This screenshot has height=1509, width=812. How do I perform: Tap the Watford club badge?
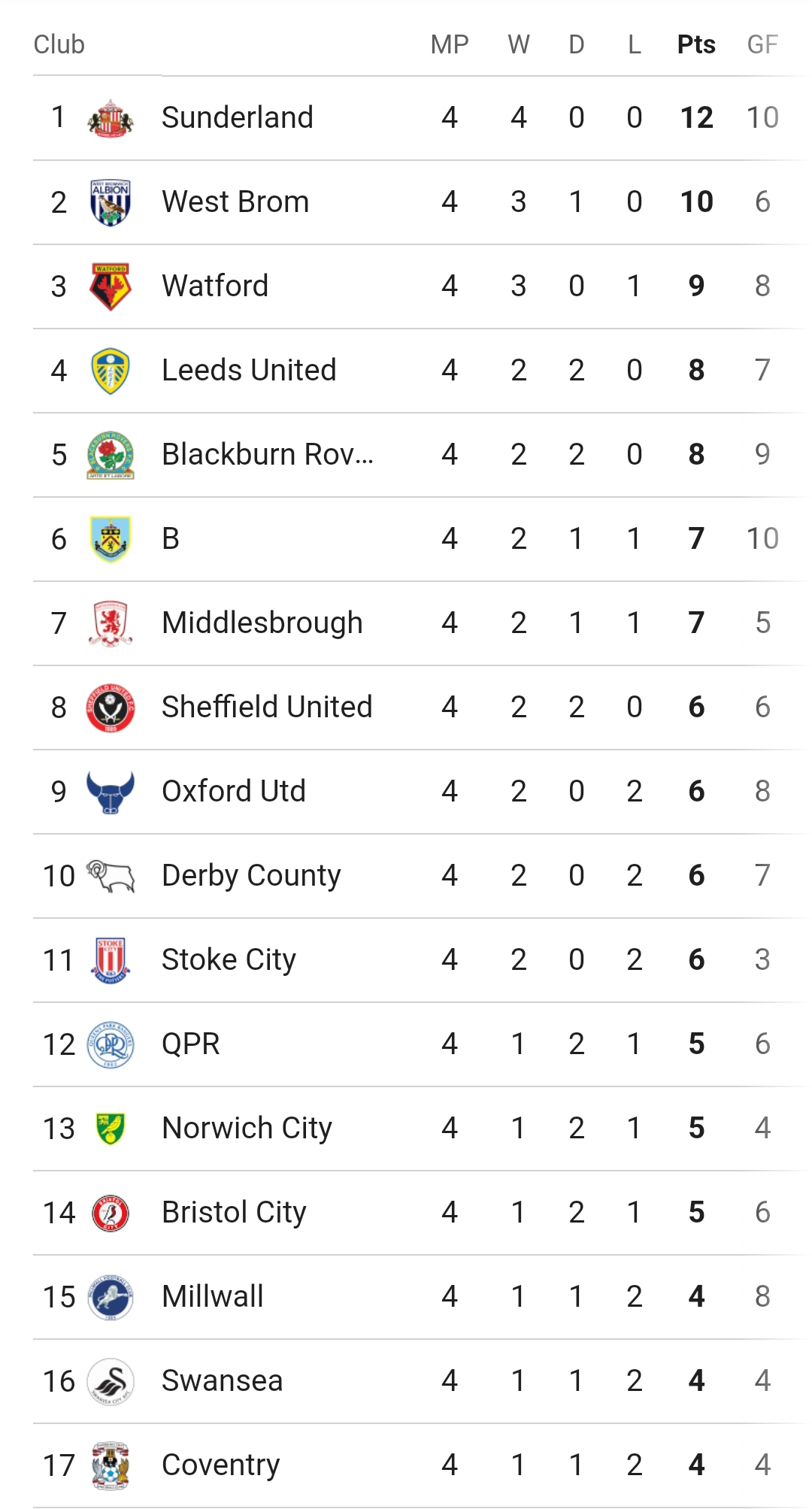coord(111,286)
